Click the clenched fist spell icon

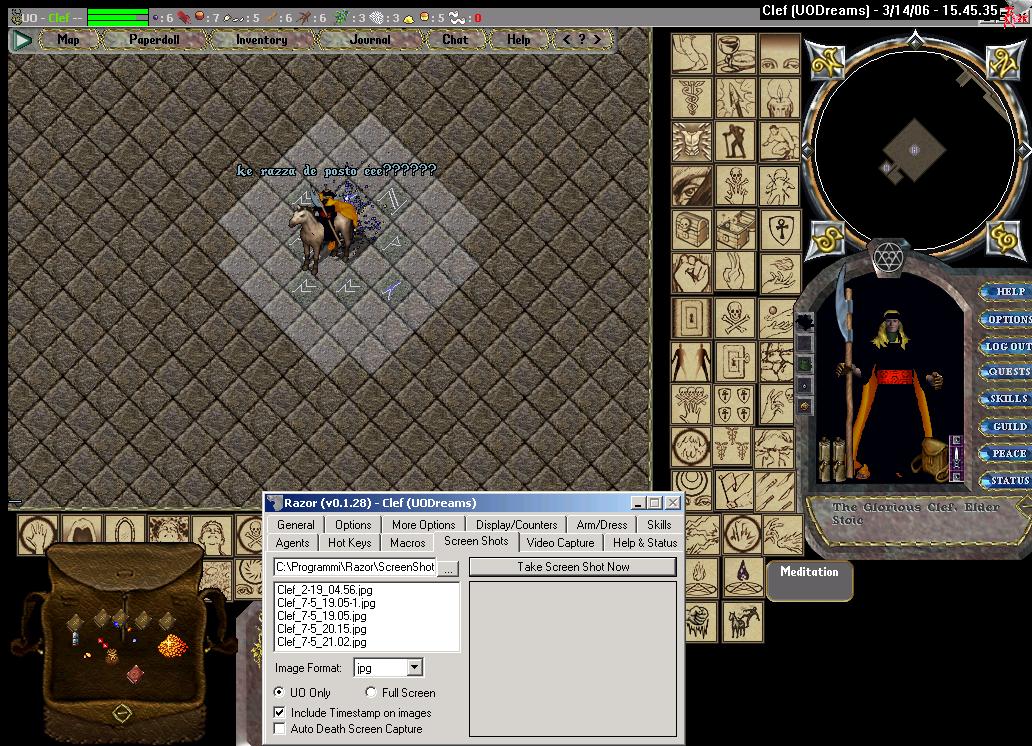691,273
